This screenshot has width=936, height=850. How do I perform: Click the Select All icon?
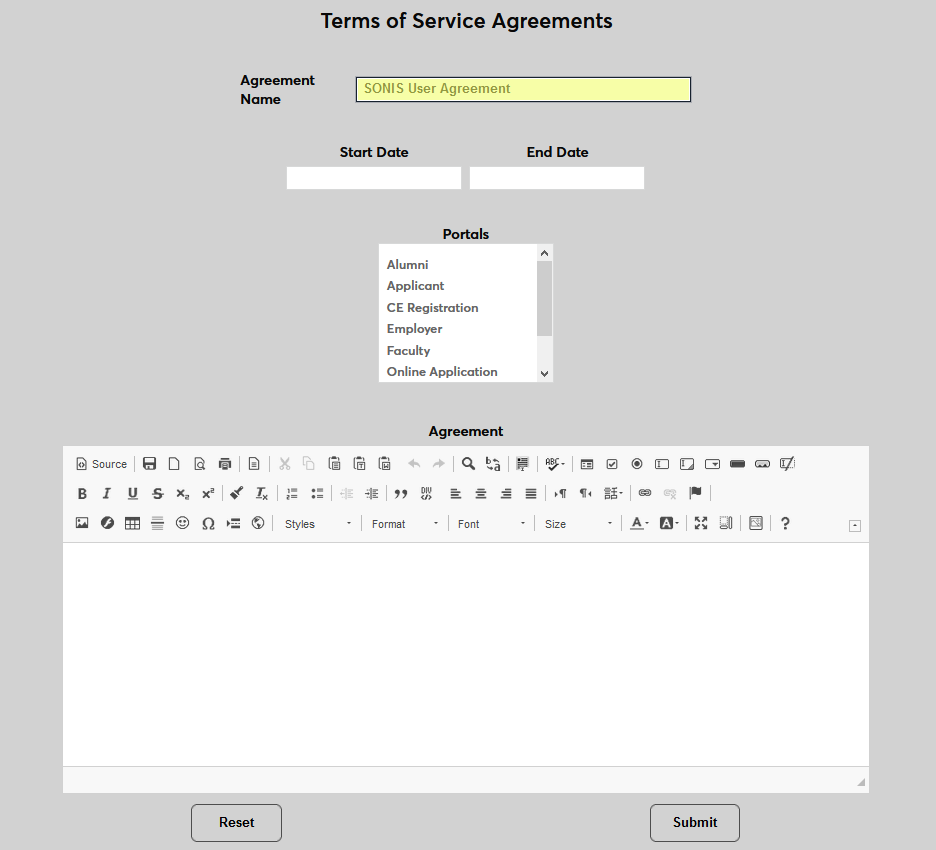[x=522, y=464]
